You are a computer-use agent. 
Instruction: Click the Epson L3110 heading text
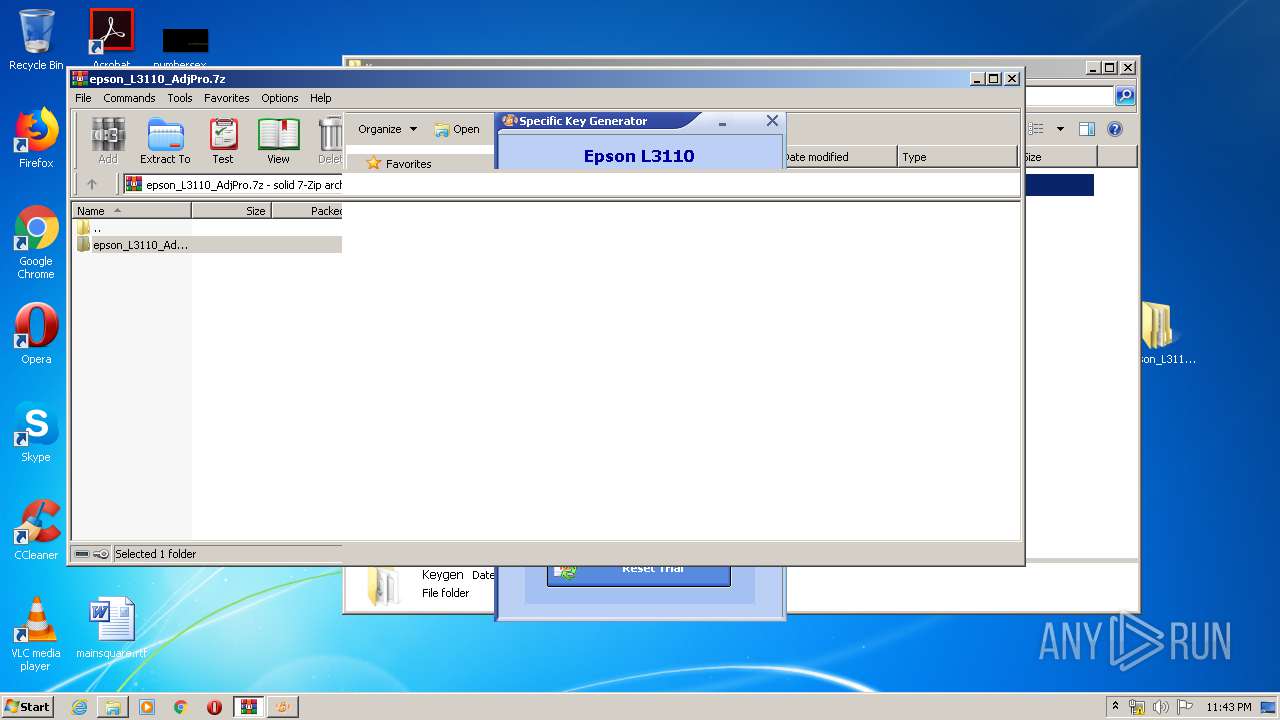coord(639,156)
